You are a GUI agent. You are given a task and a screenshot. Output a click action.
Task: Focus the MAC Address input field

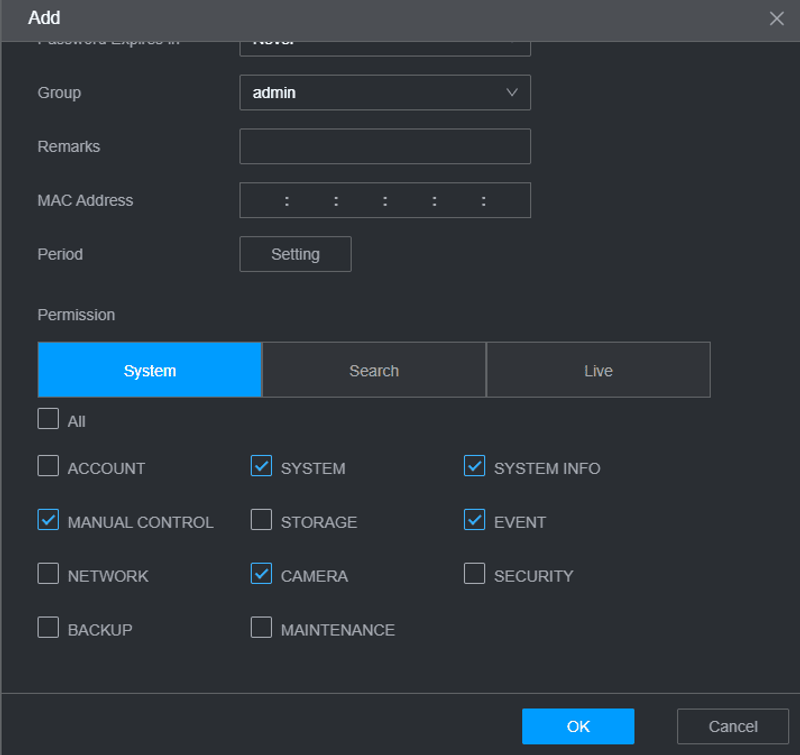tap(385, 200)
